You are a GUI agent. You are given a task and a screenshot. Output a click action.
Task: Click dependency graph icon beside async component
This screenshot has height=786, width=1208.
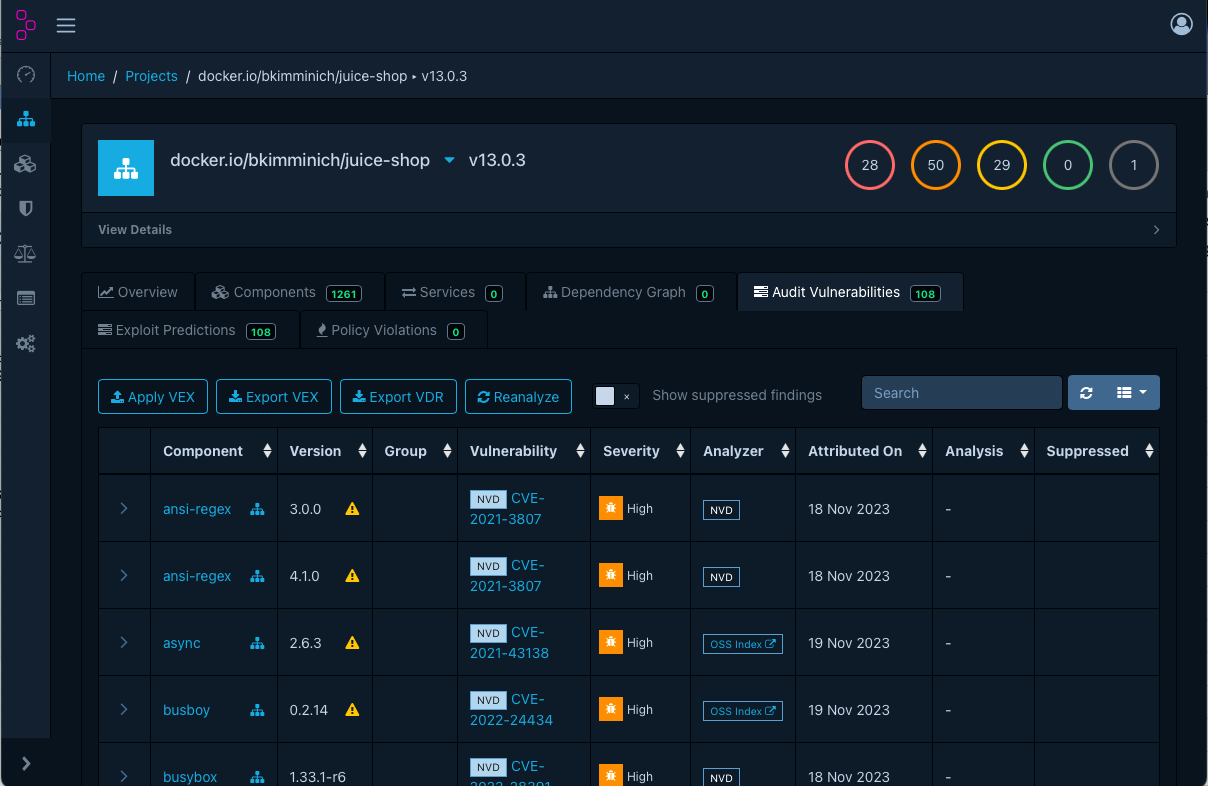(257, 643)
